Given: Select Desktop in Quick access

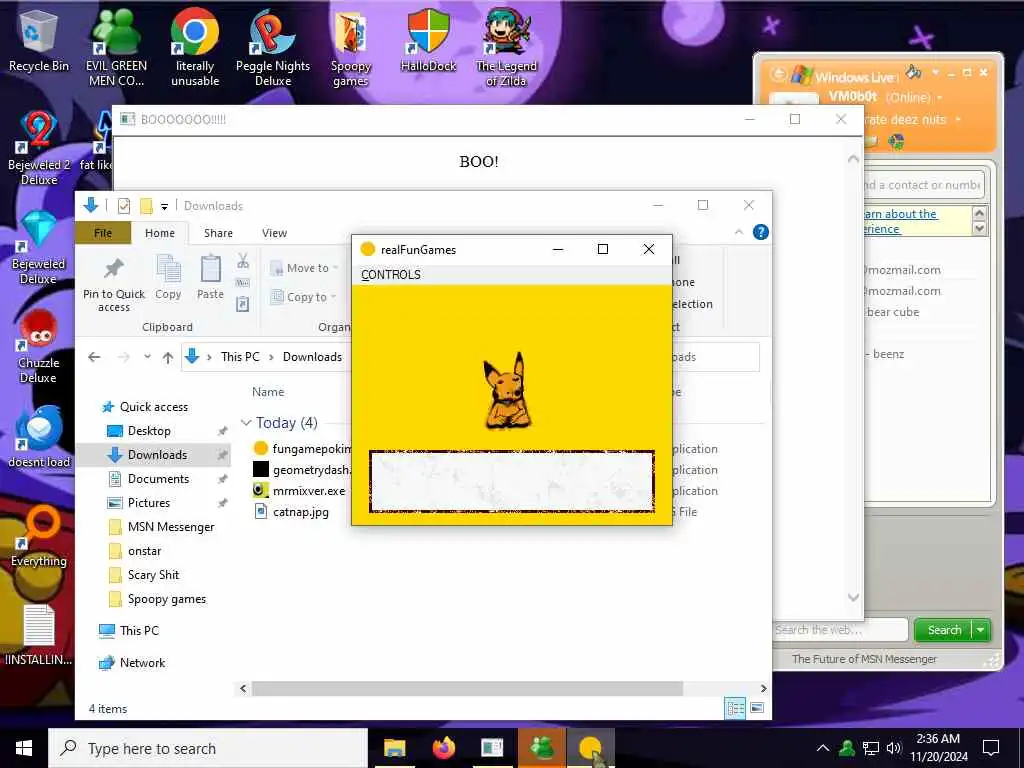Looking at the screenshot, I should (x=149, y=430).
